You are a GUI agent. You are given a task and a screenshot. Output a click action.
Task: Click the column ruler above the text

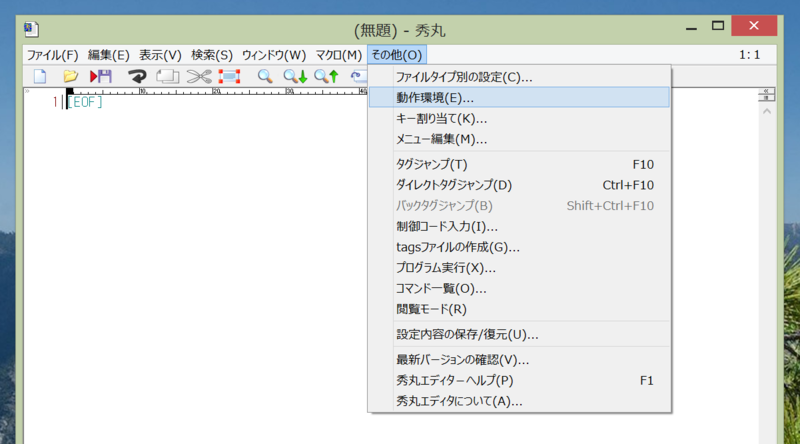click(216, 91)
